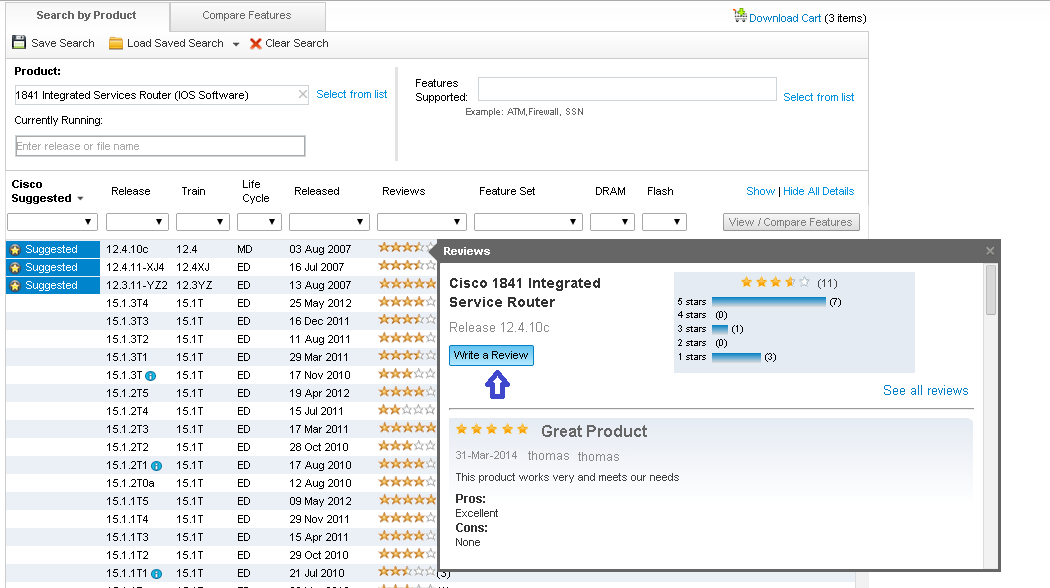Click the 25 May 2012 released date
Image resolution: width=1050 pixels, height=588 pixels.
coord(320,303)
